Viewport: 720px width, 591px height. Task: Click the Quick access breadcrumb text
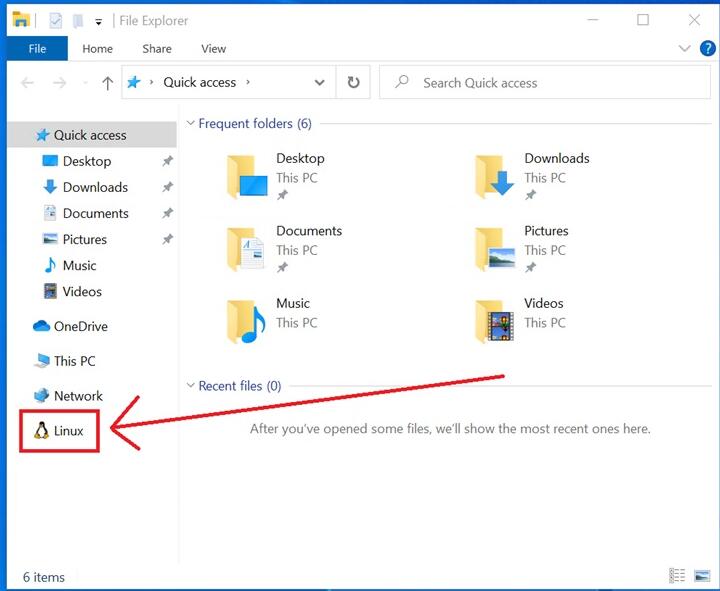click(x=200, y=82)
